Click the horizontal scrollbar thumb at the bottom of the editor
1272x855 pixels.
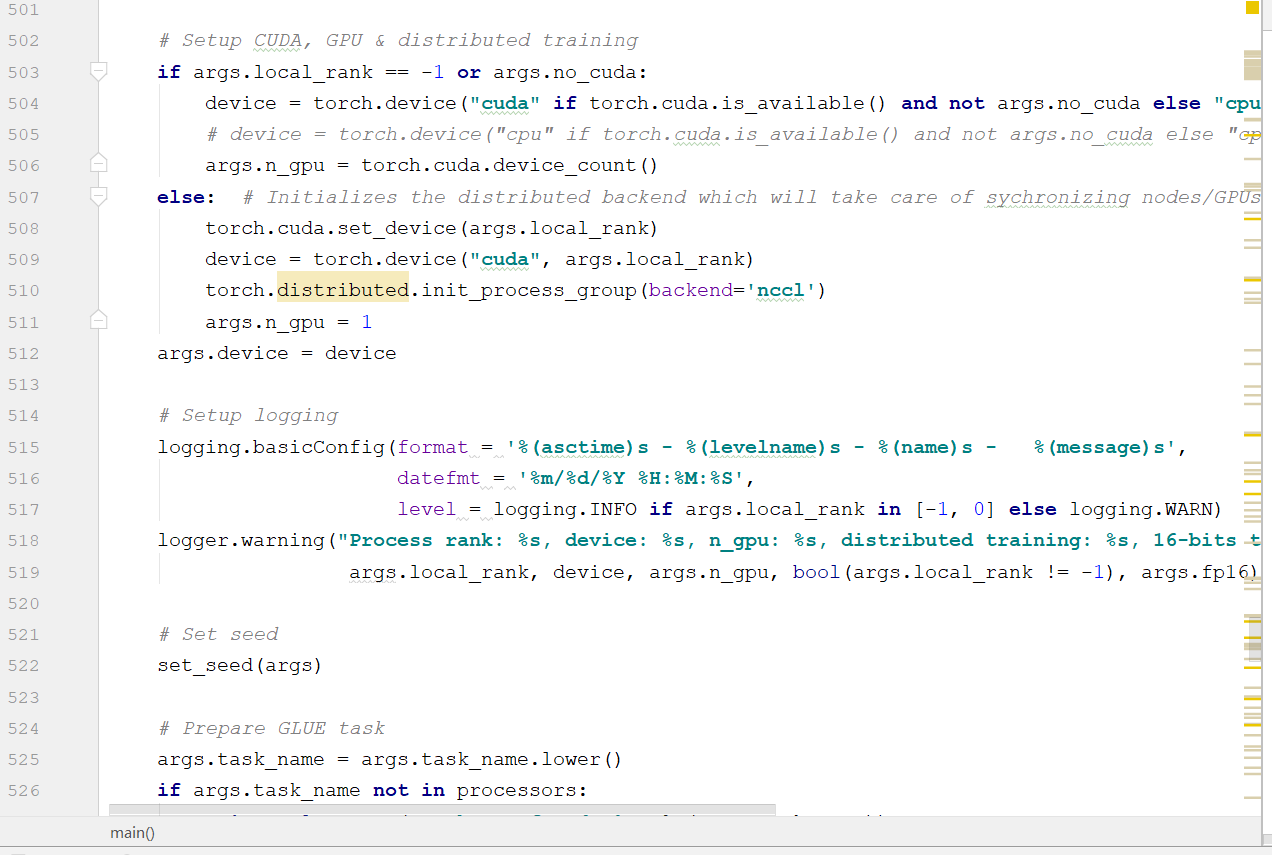[442, 810]
